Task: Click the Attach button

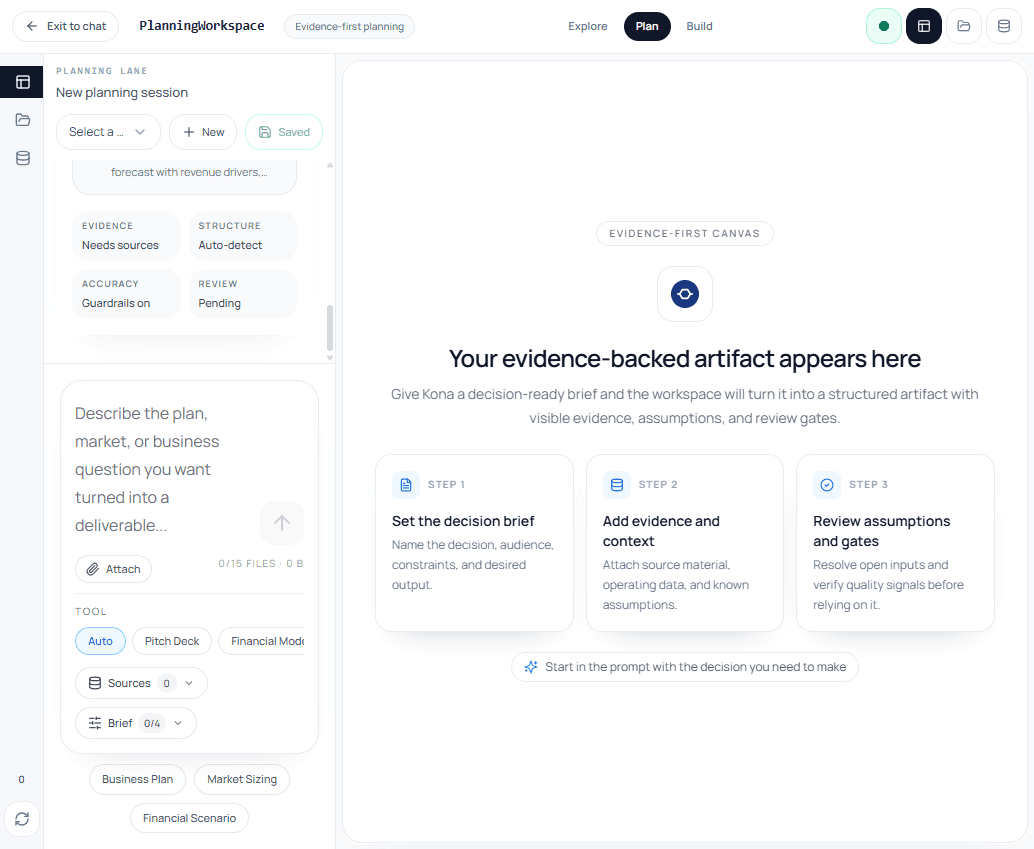Action: click(x=113, y=569)
